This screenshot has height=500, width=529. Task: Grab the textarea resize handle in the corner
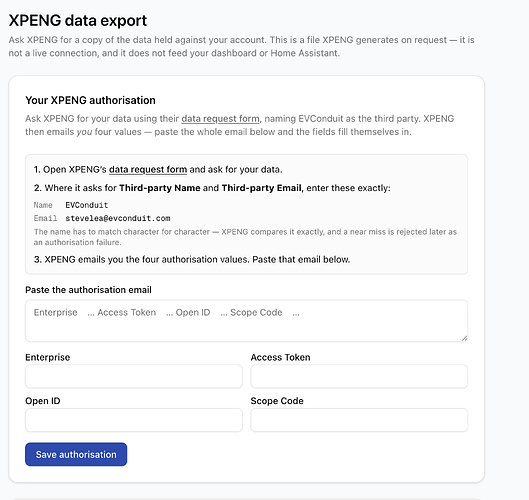coord(464,338)
